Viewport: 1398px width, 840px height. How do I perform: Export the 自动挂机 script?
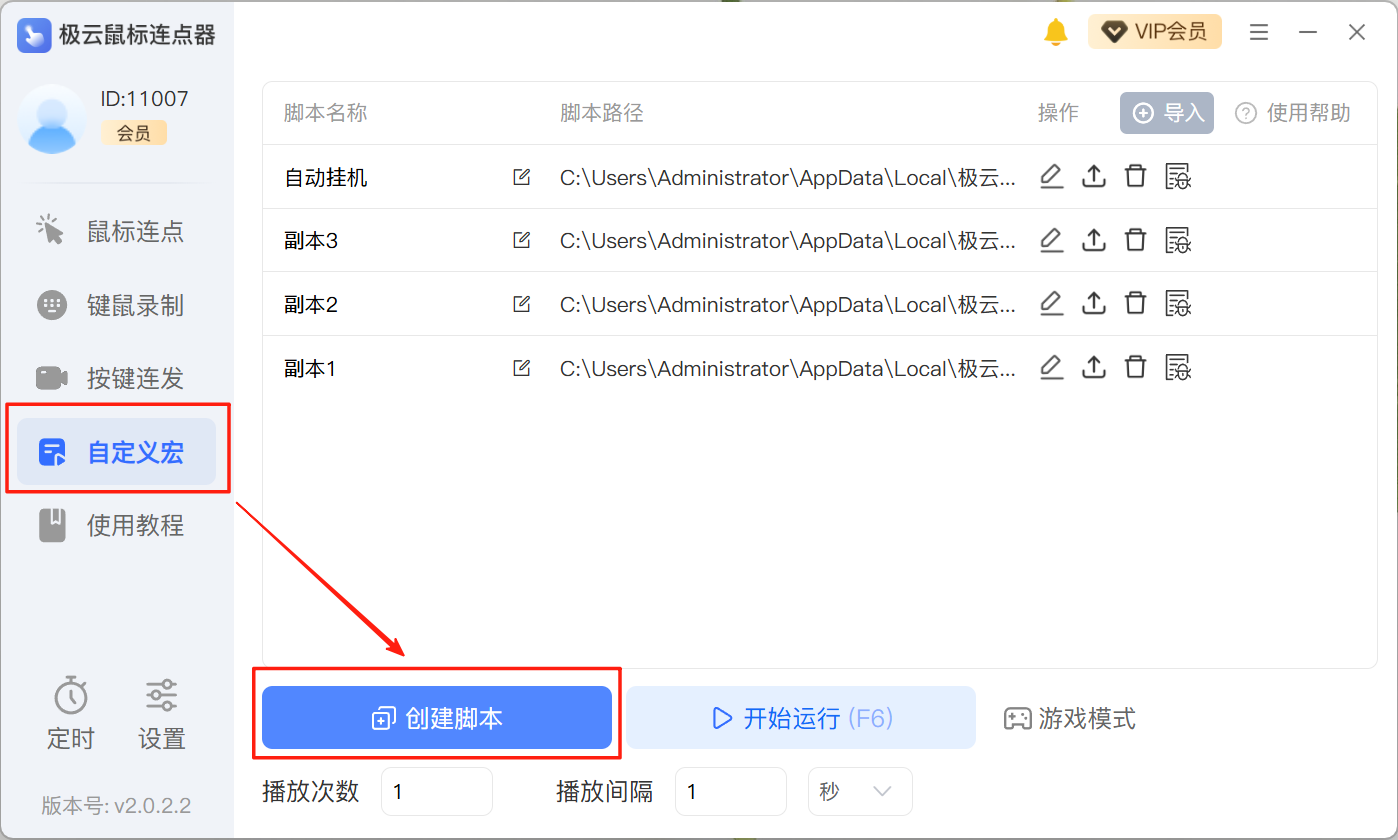(x=1094, y=177)
